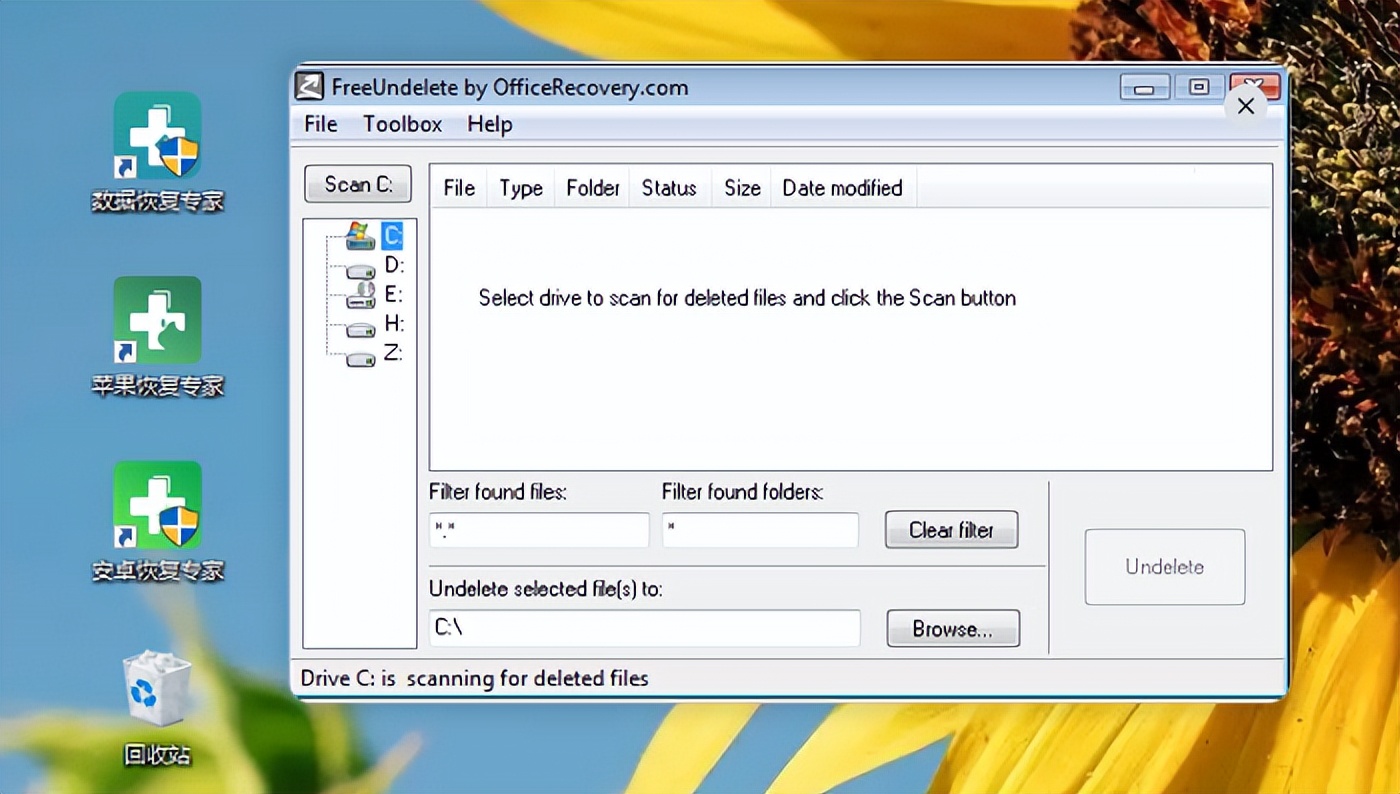Open the File menu
The image size is (1400, 794).
click(321, 124)
